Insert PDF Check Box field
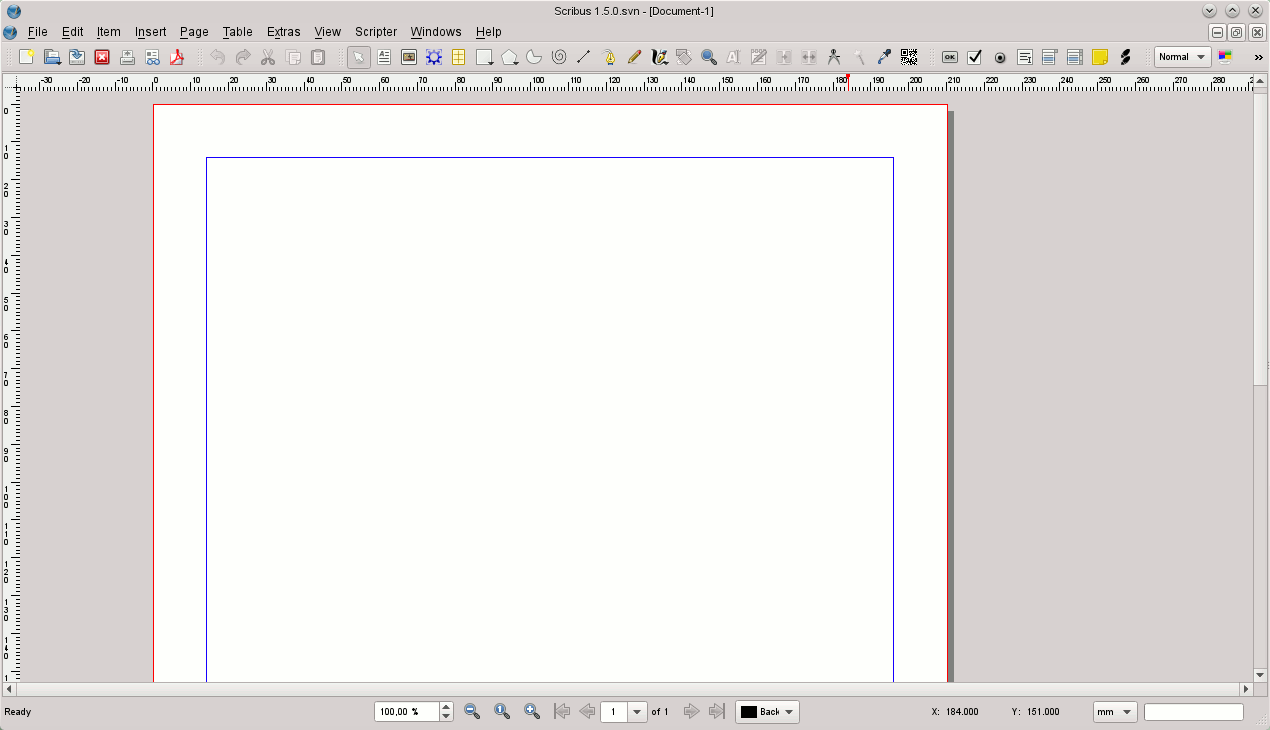 (975, 57)
